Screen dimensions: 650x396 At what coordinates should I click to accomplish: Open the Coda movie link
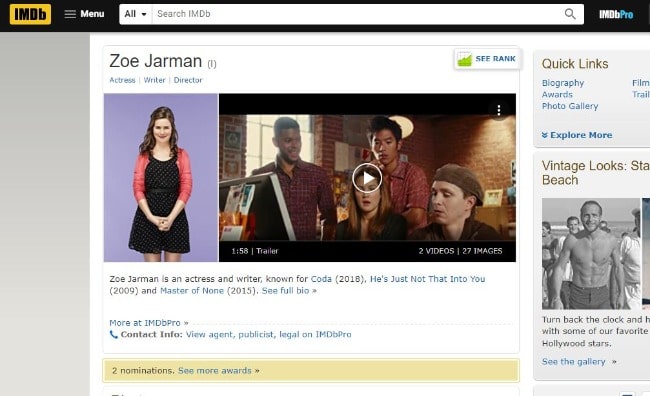(321, 279)
